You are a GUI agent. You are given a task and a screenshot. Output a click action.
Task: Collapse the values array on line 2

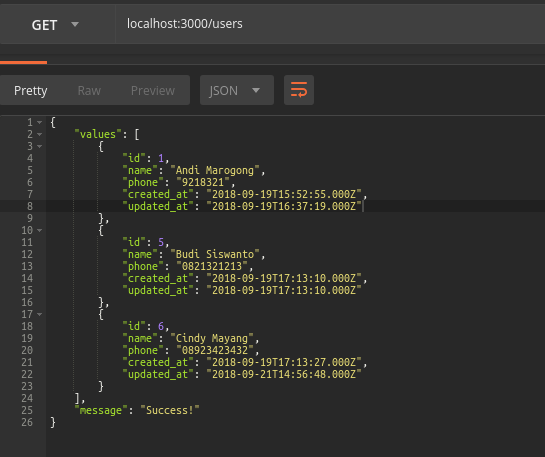coord(40,134)
